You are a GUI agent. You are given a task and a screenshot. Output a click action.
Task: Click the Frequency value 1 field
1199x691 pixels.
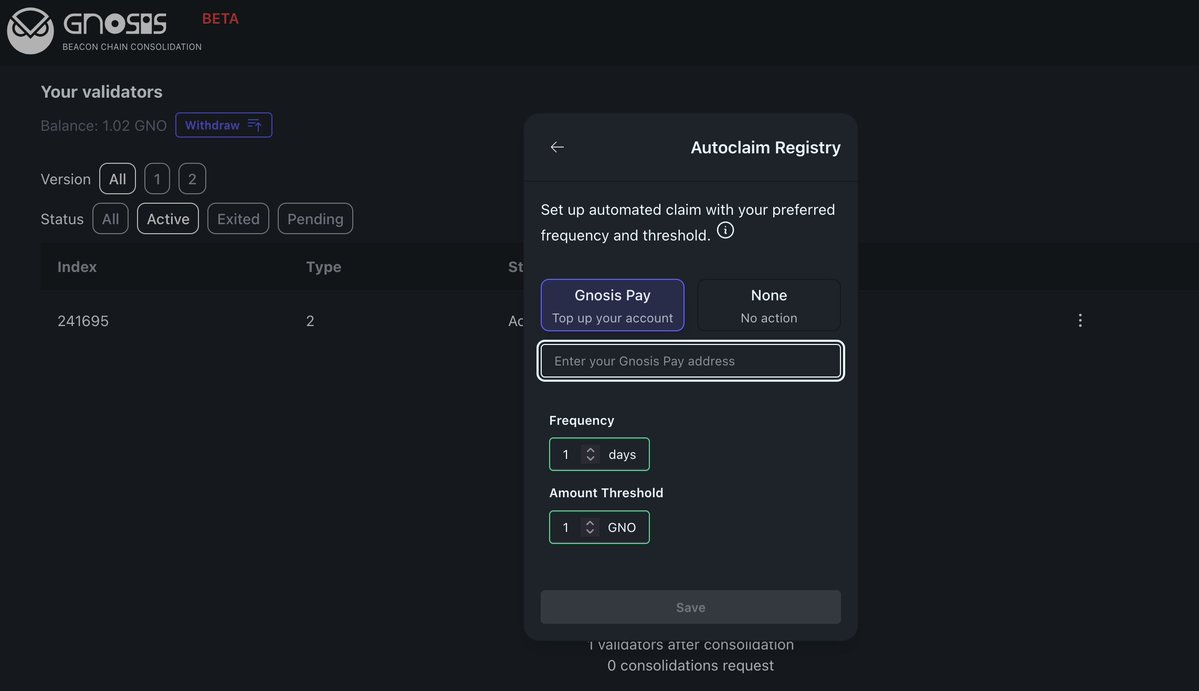point(566,454)
